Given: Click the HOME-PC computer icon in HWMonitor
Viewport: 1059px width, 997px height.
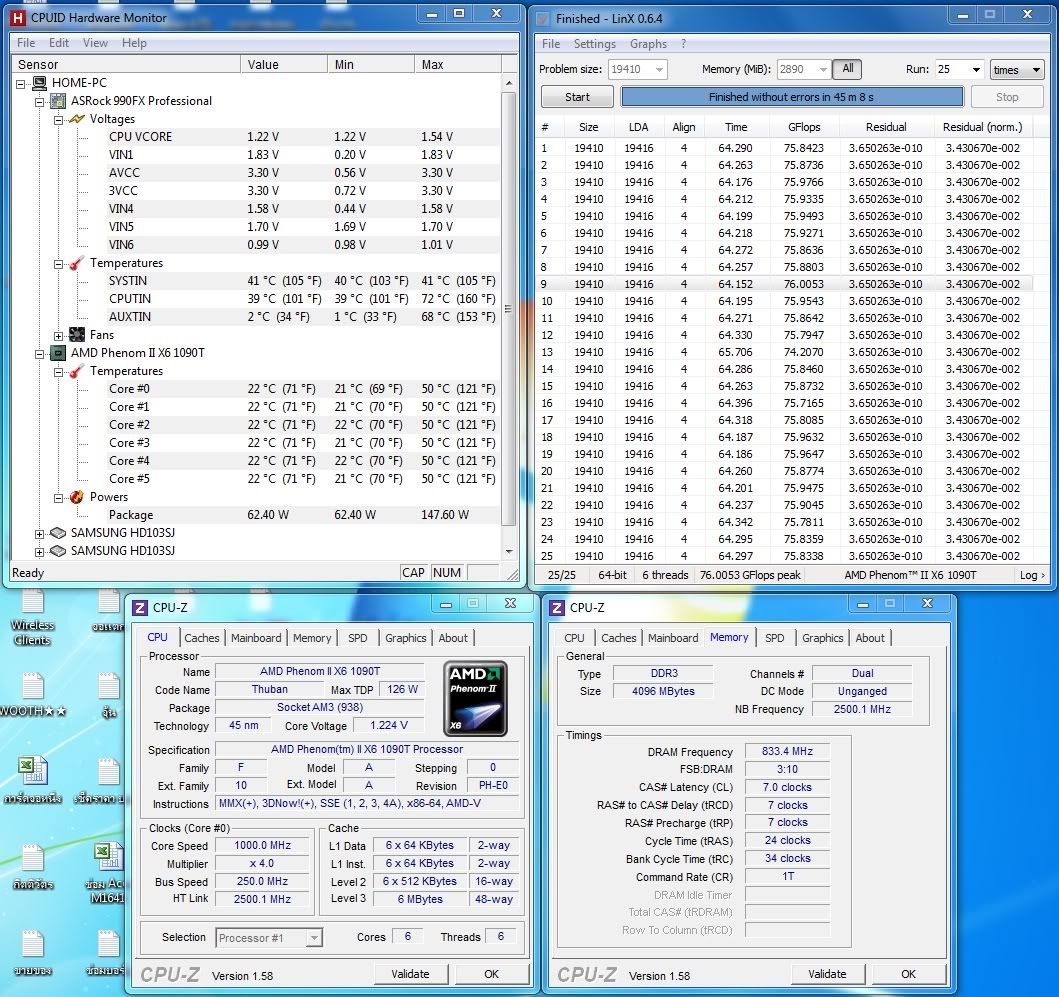Looking at the screenshot, I should [x=41, y=83].
